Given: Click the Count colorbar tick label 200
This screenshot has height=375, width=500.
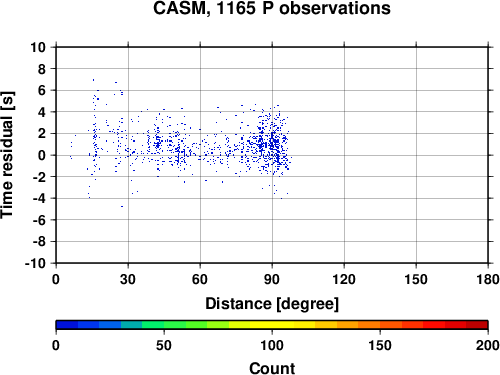Looking at the screenshot, I should [x=488, y=345].
